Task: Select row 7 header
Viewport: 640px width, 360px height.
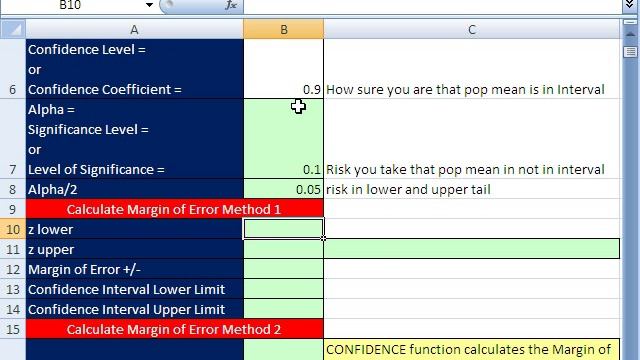Action: pos(13,139)
